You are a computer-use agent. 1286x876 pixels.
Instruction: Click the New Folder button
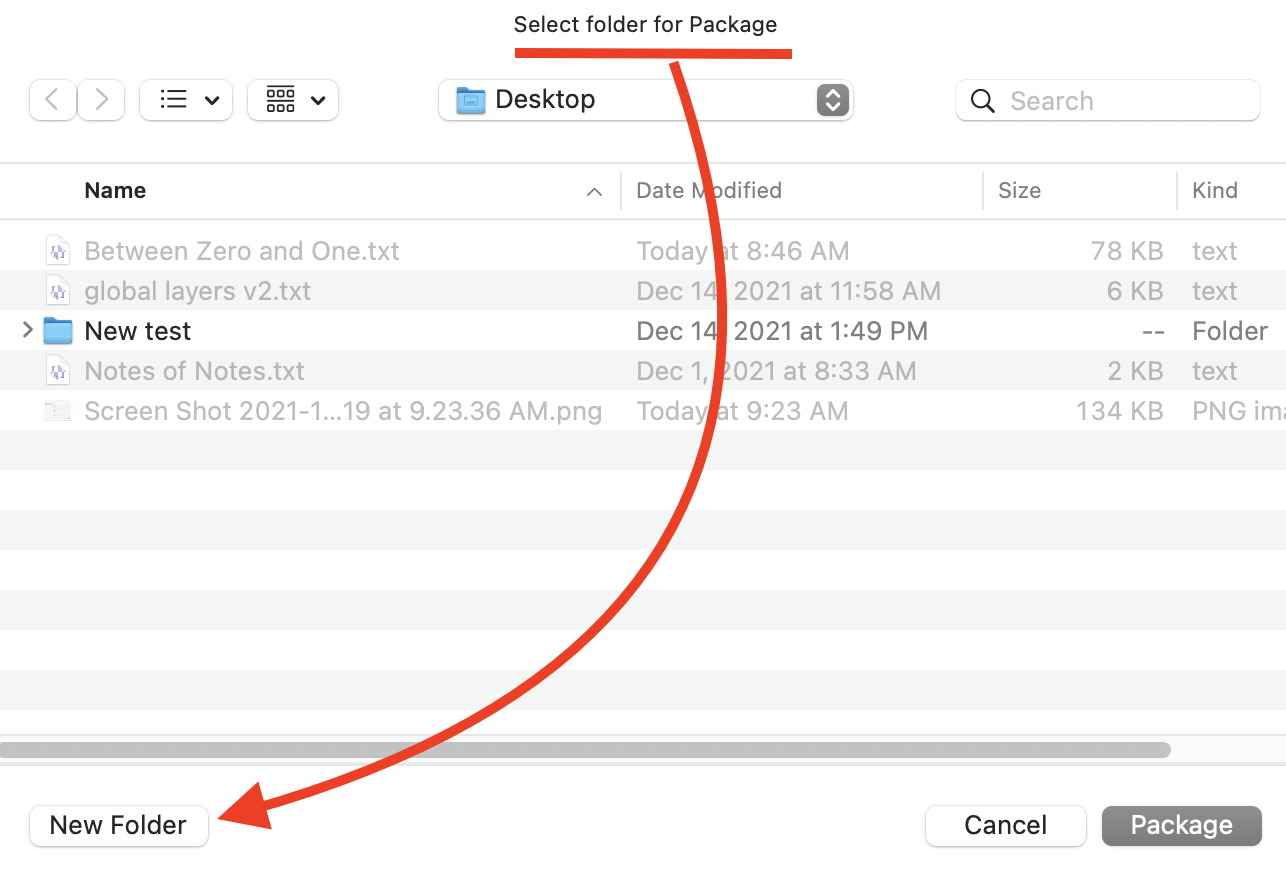[x=118, y=825]
